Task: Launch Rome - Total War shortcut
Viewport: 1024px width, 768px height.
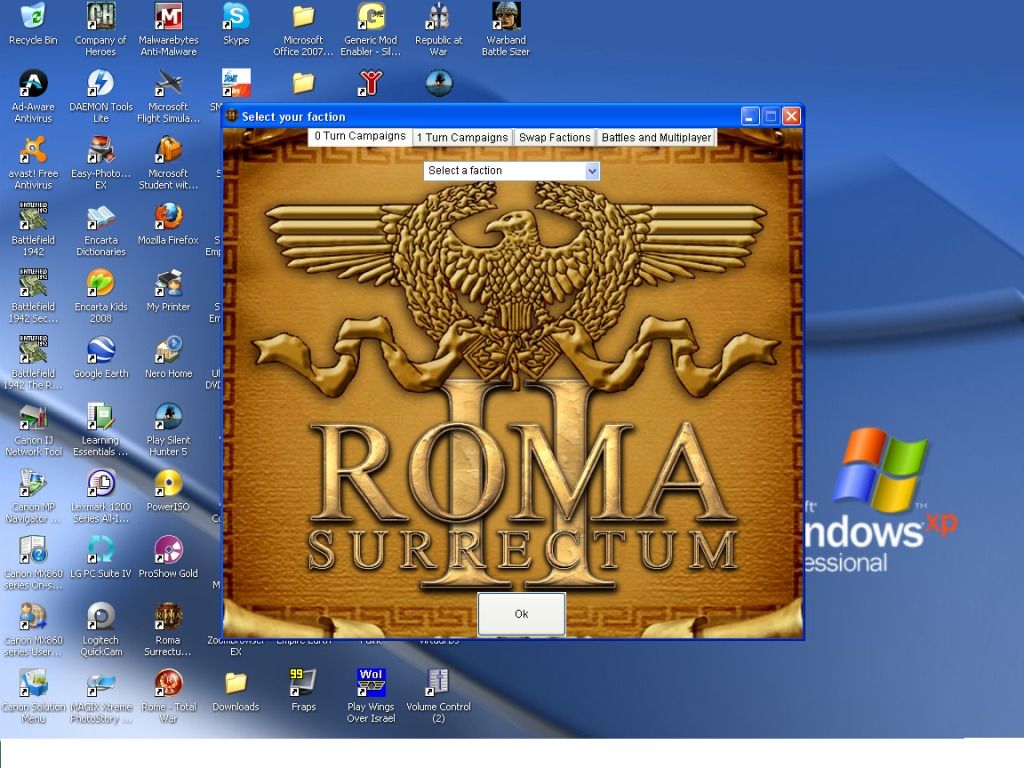Action: point(168,685)
